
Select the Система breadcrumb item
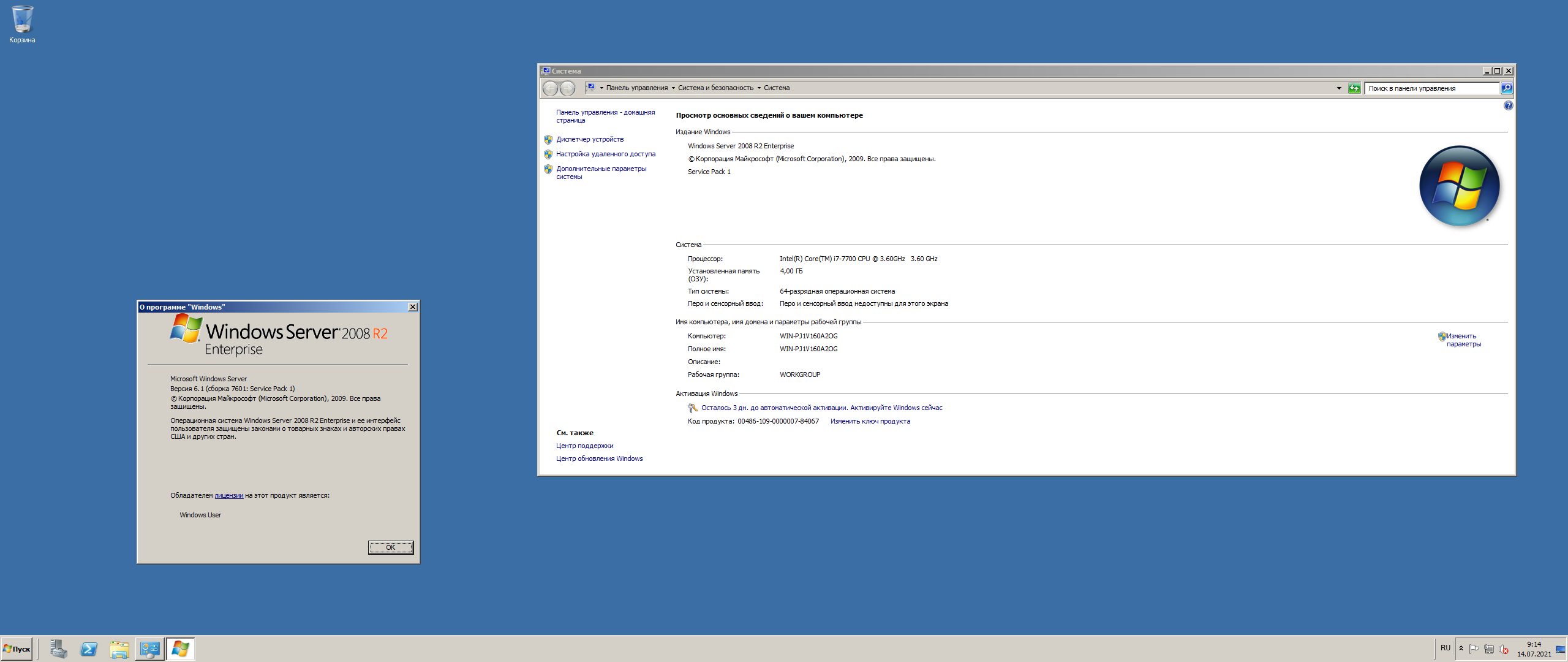coord(777,88)
